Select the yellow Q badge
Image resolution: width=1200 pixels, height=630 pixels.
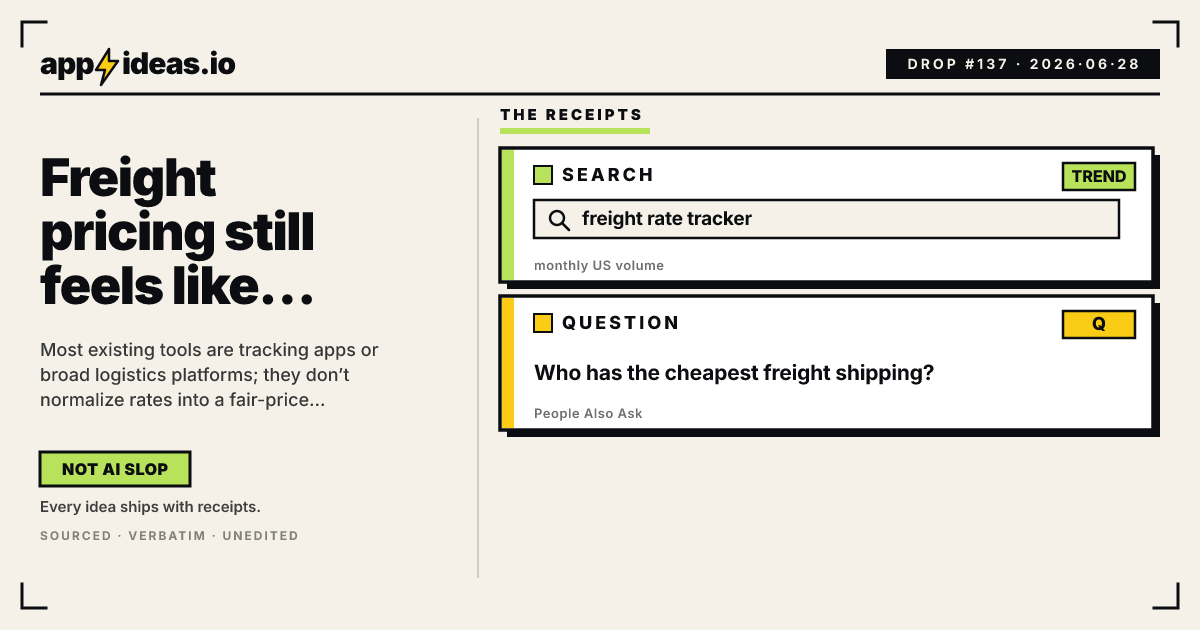[x=1098, y=324]
